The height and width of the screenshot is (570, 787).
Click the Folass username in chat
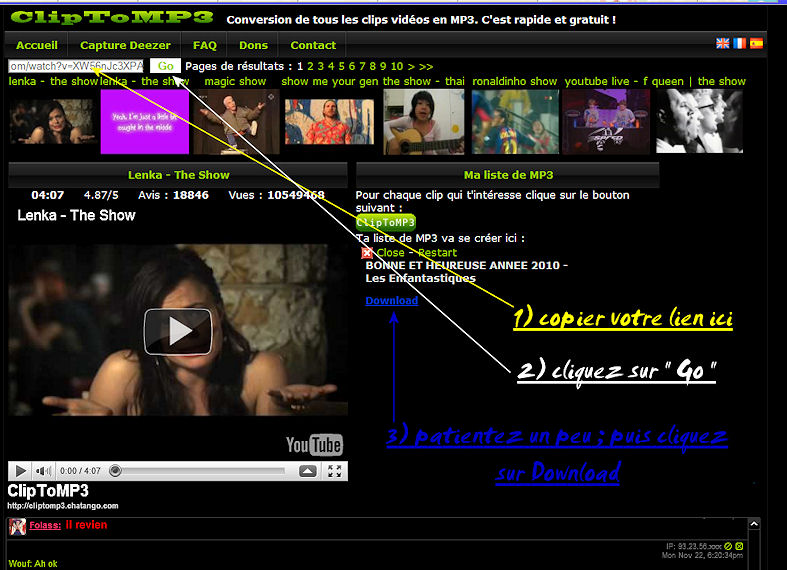(45, 525)
